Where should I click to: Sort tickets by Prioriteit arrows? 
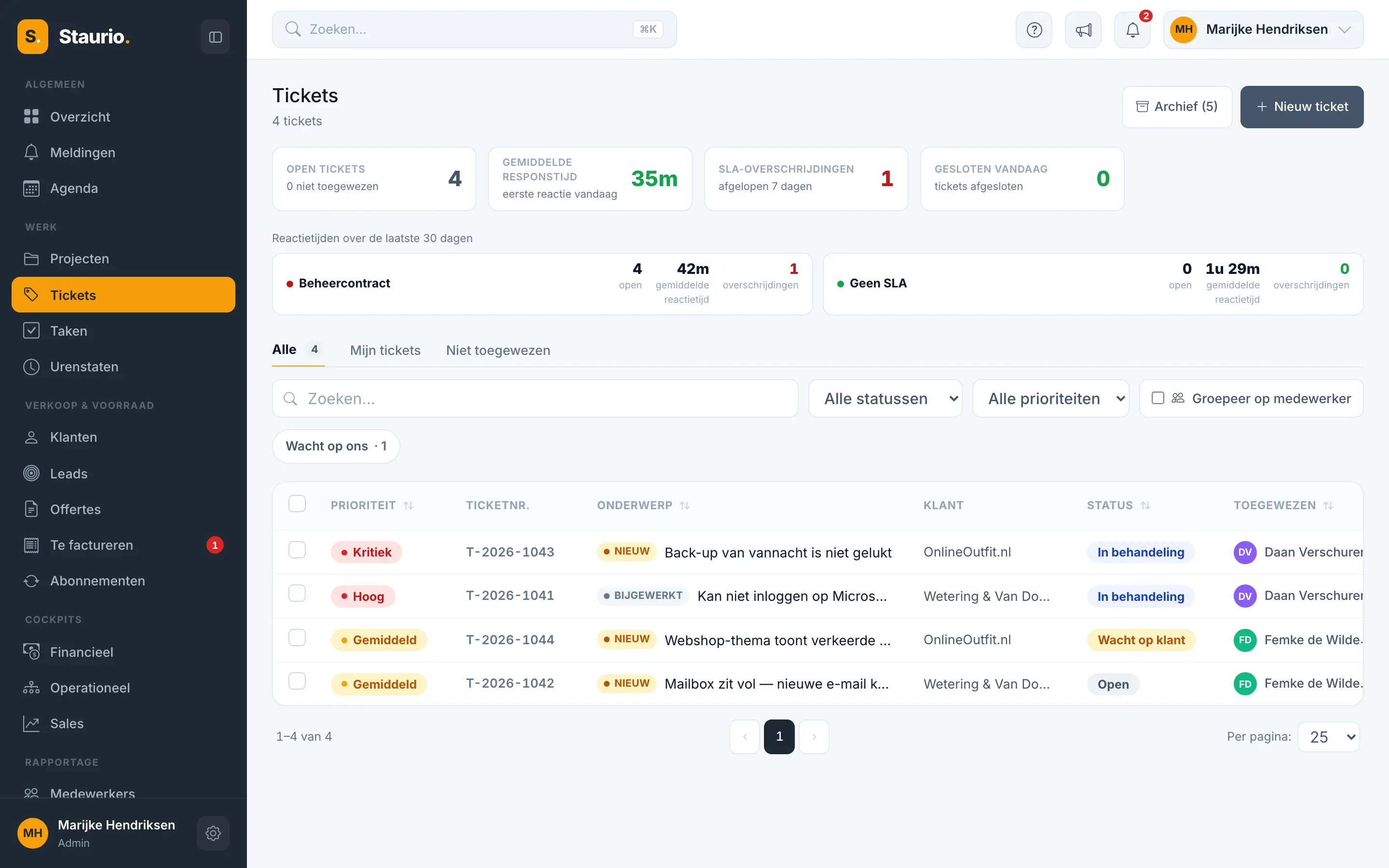[x=408, y=505]
